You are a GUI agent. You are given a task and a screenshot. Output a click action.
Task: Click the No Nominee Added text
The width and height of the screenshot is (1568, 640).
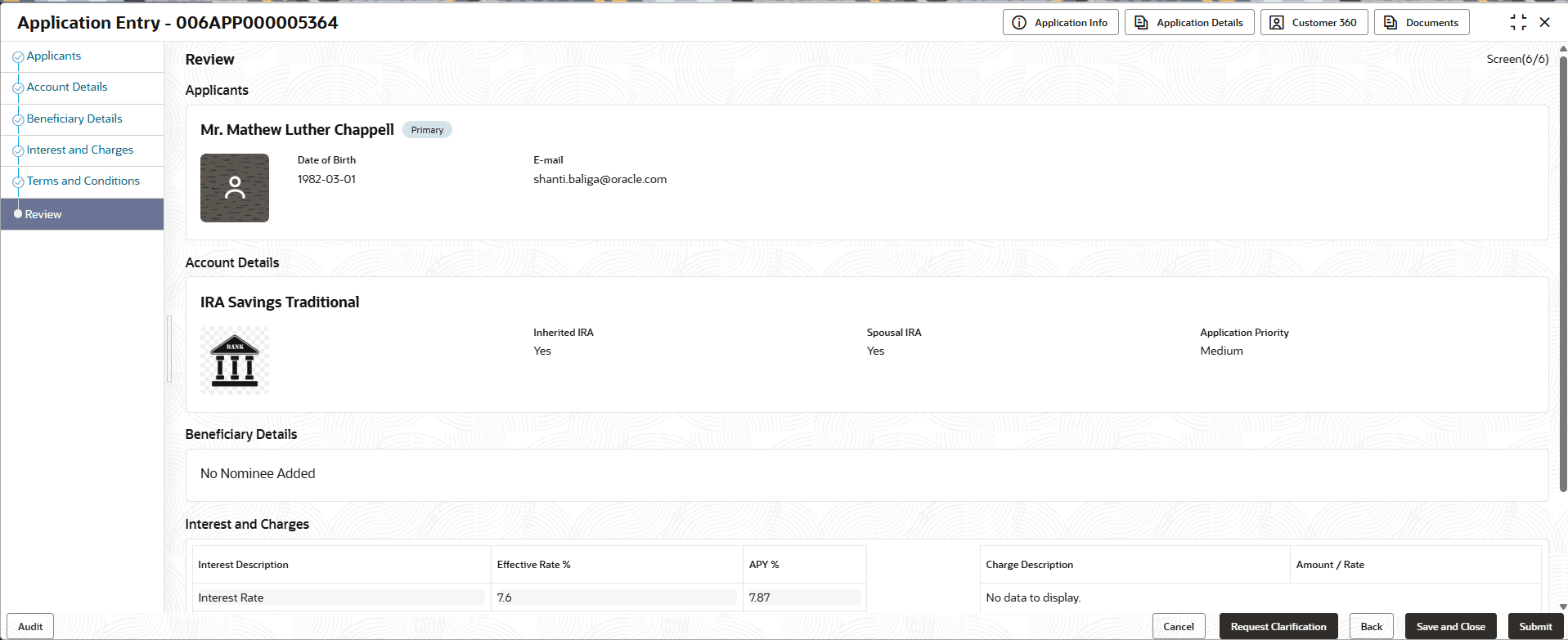click(x=258, y=473)
